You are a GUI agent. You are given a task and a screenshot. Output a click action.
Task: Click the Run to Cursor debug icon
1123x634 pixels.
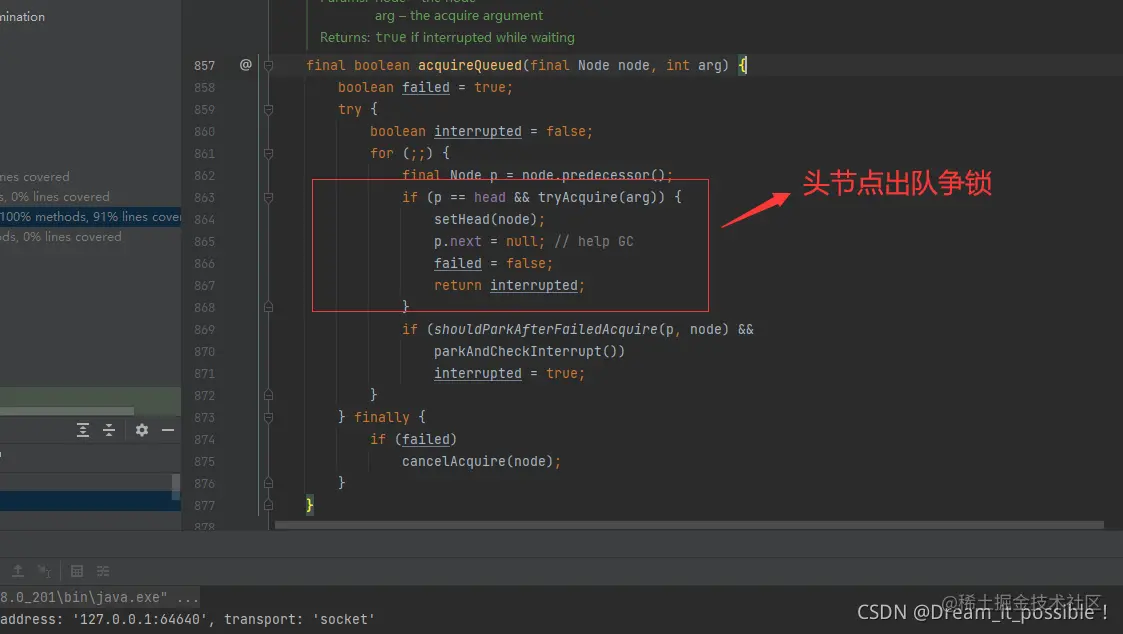[x=44, y=571]
